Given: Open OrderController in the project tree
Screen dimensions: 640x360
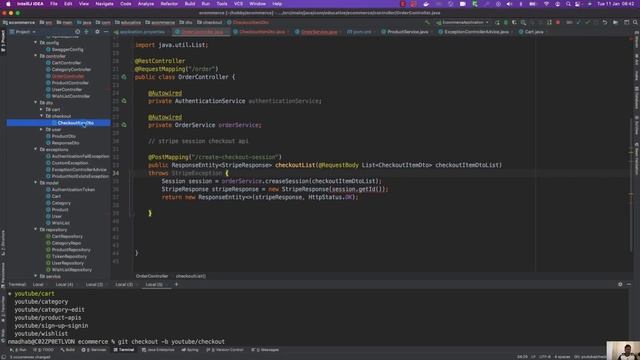Looking at the screenshot, I should click(x=68, y=76).
